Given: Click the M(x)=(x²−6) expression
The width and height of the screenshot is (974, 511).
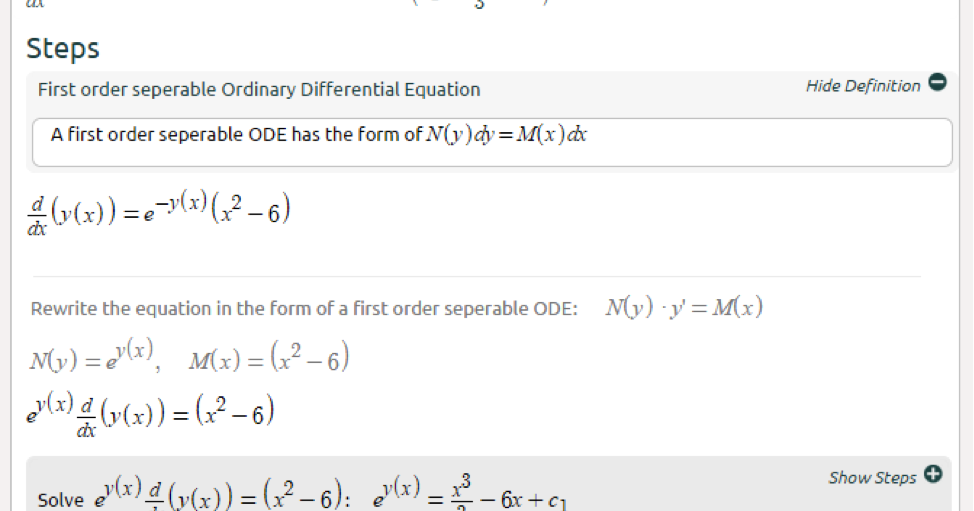Looking at the screenshot, I should tap(269, 358).
